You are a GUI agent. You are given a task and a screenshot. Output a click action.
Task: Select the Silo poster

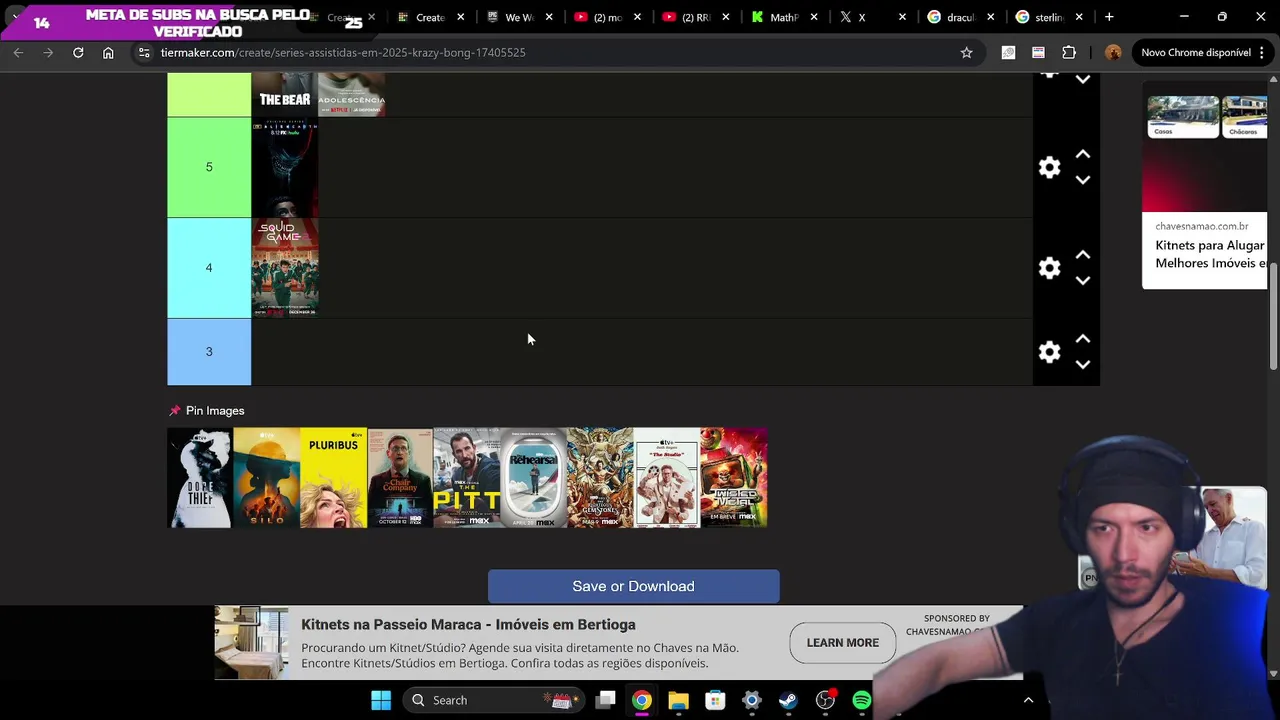[267, 478]
